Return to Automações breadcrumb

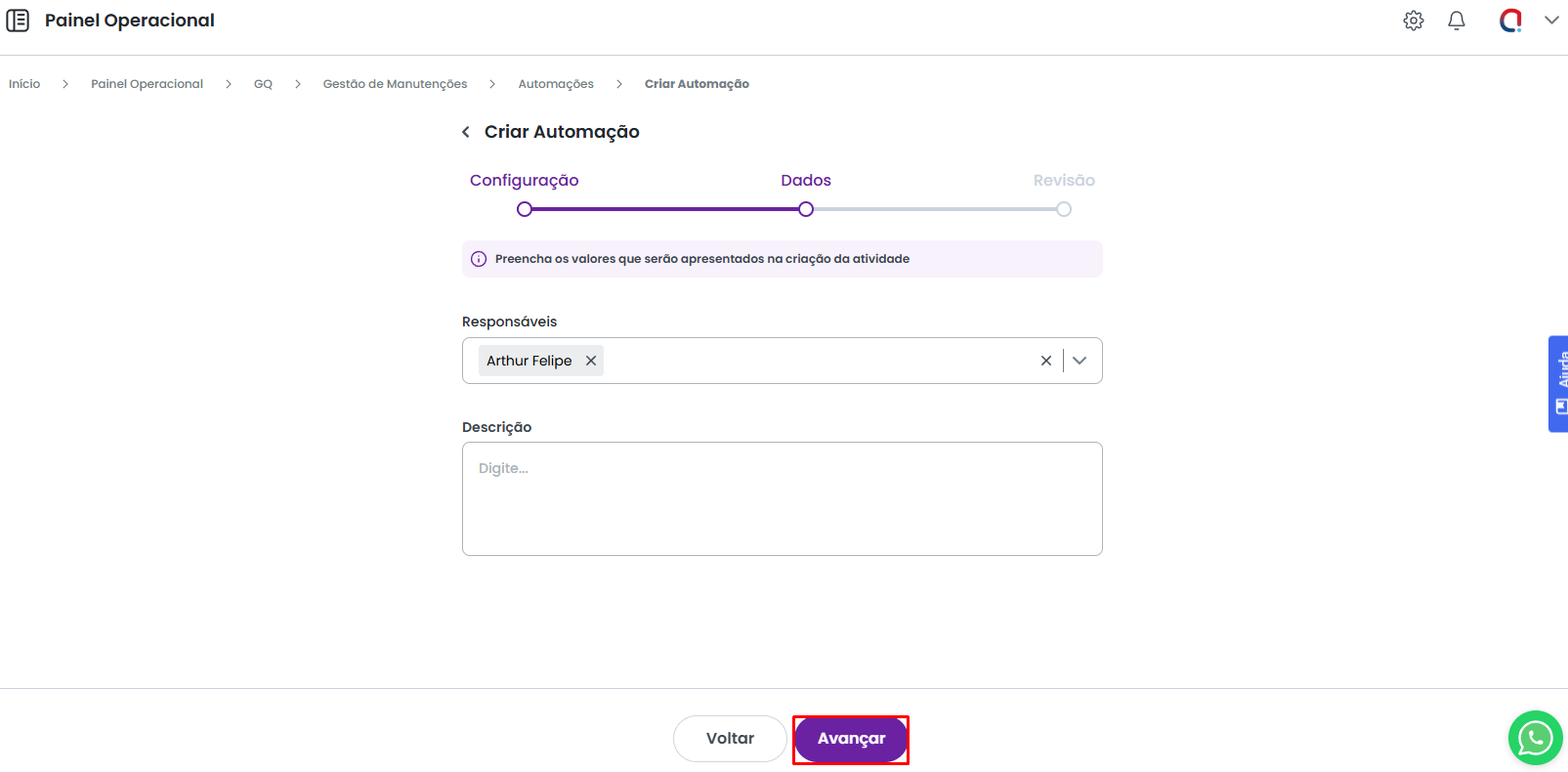[555, 84]
